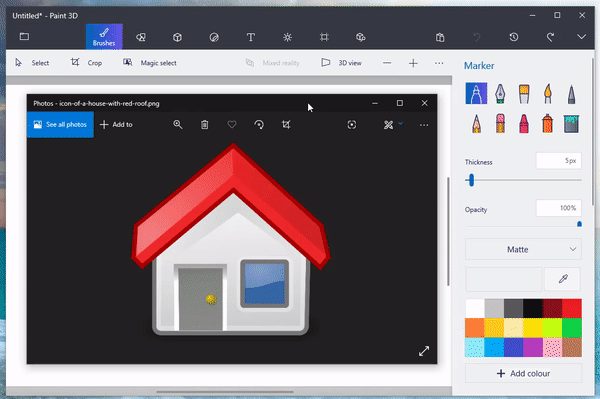Toggle the favourite heart in Photos

tap(232, 124)
